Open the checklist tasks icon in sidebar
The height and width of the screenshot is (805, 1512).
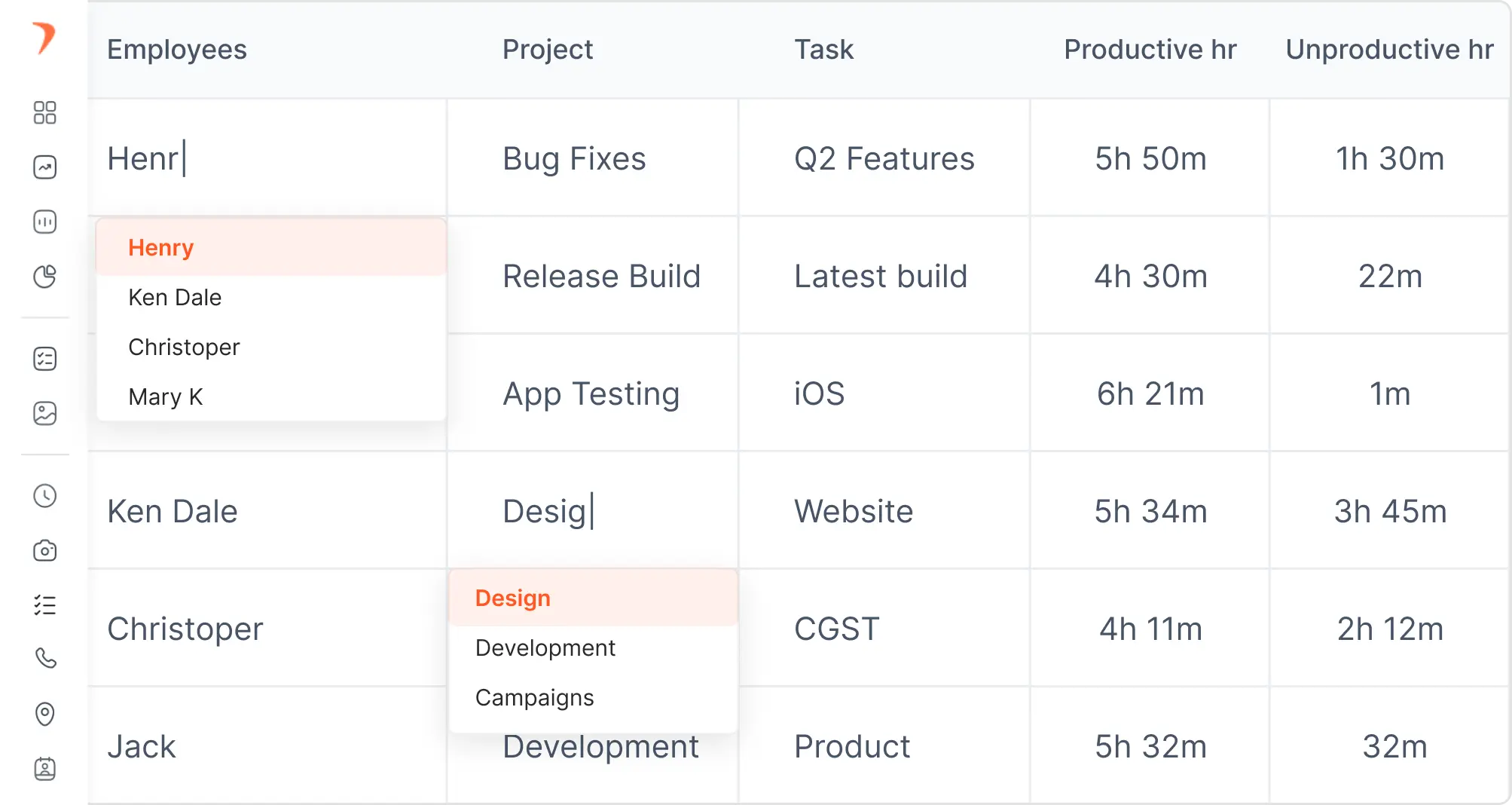coord(45,359)
